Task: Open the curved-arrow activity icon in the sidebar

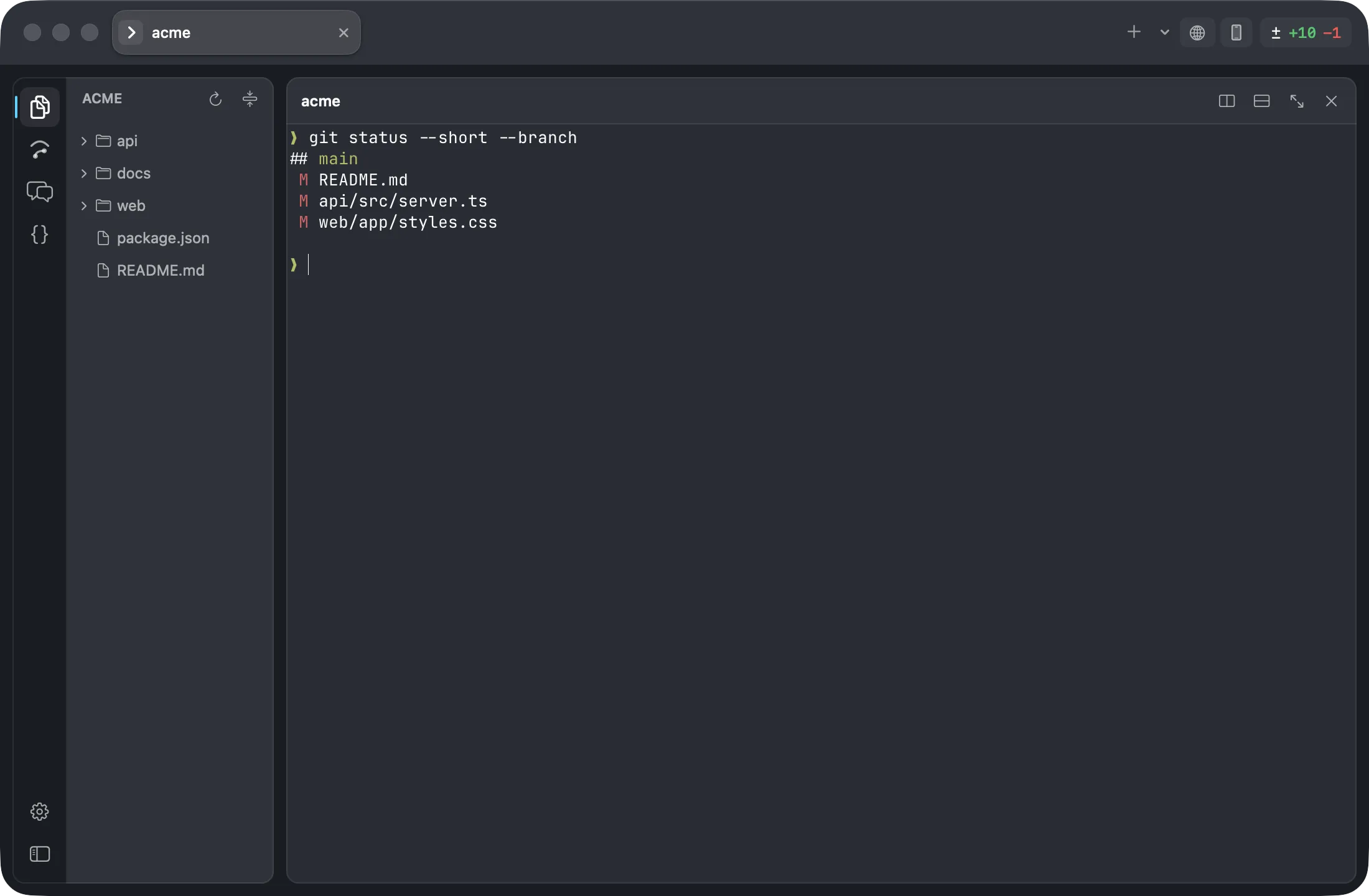Action: pyautogui.click(x=40, y=149)
